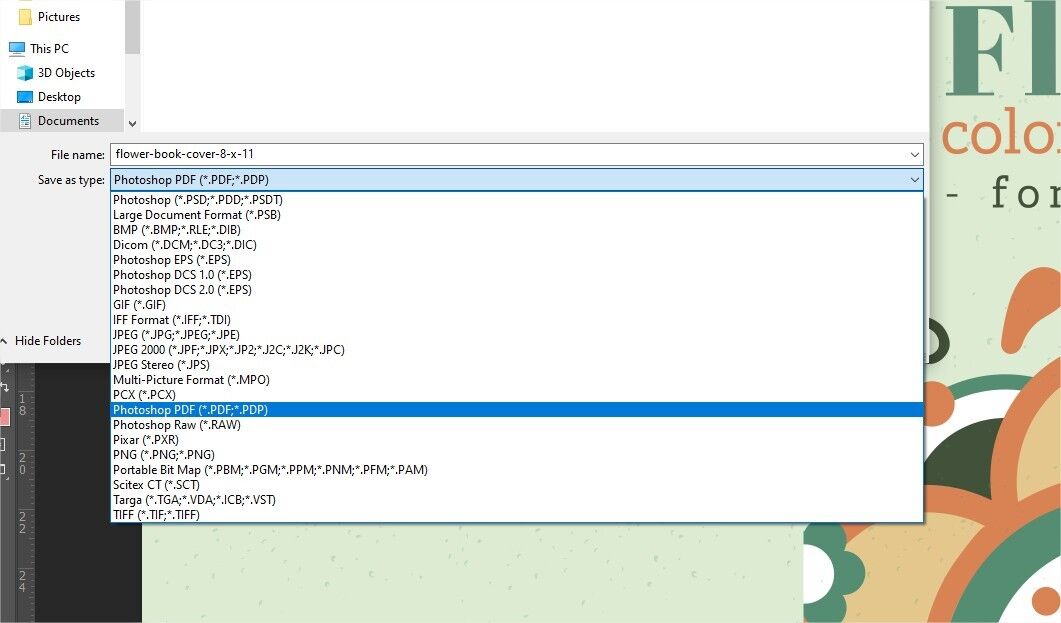Choose Photoshop (*.PSD;*.PDD;*.PSDT) format

[x=197, y=200]
